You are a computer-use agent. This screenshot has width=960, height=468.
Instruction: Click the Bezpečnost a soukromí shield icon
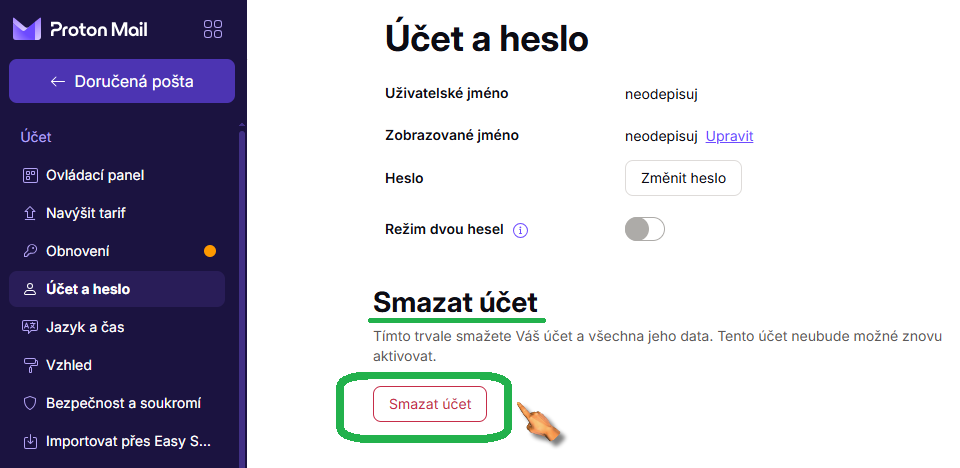[x=30, y=403]
